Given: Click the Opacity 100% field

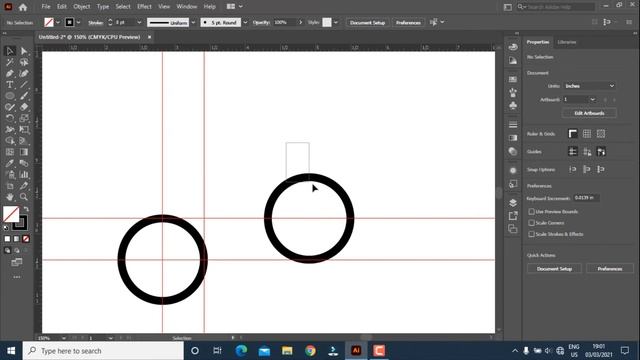Looking at the screenshot, I should click(285, 22).
